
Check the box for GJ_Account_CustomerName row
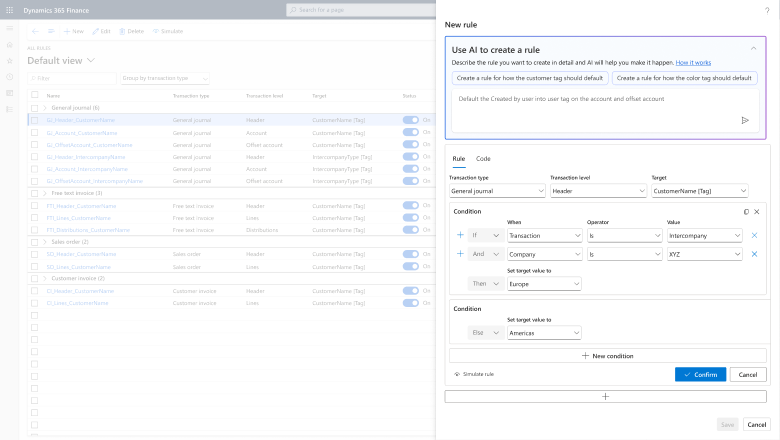point(35,132)
